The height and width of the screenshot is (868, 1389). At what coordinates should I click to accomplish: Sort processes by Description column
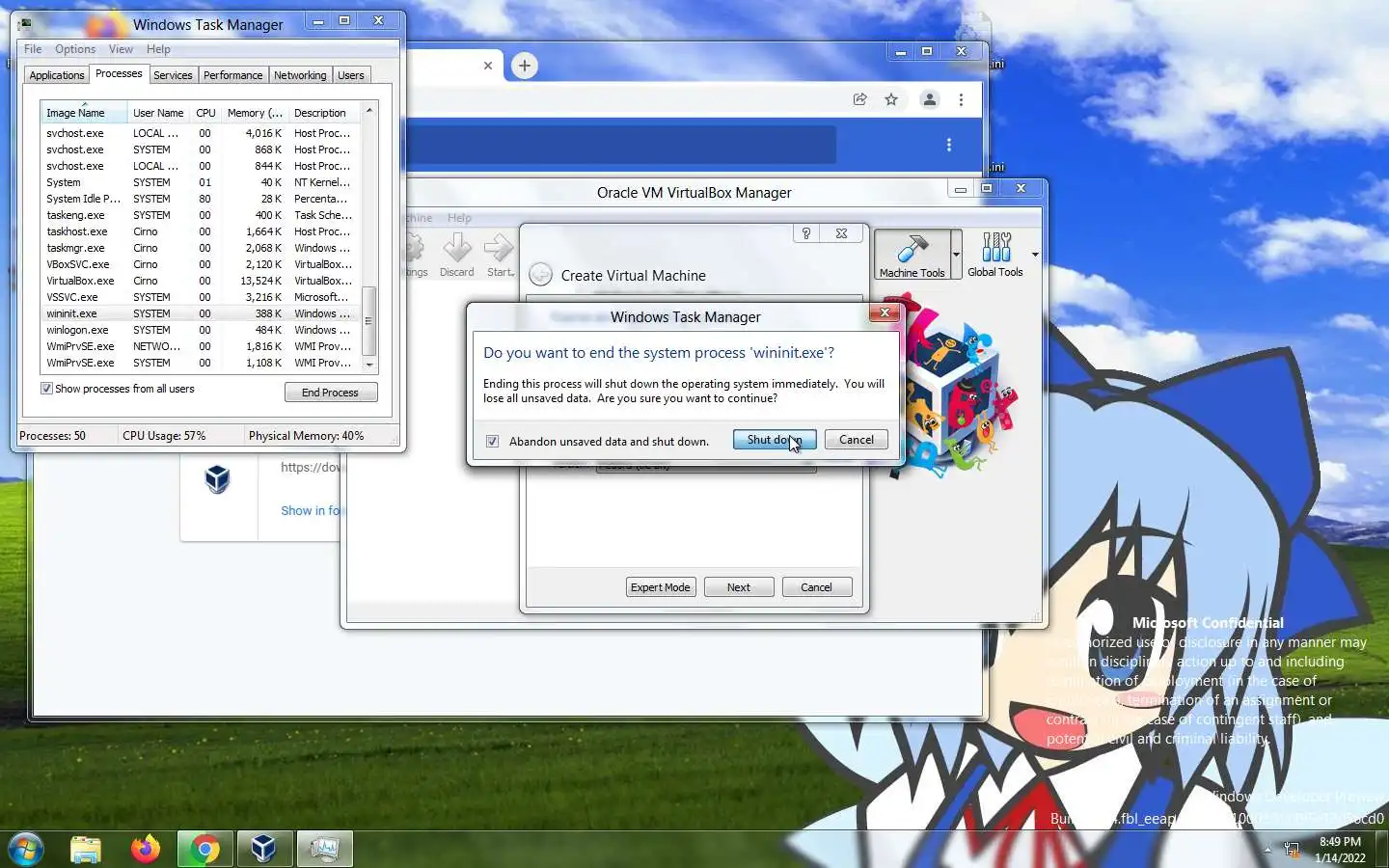tap(324, 113)
